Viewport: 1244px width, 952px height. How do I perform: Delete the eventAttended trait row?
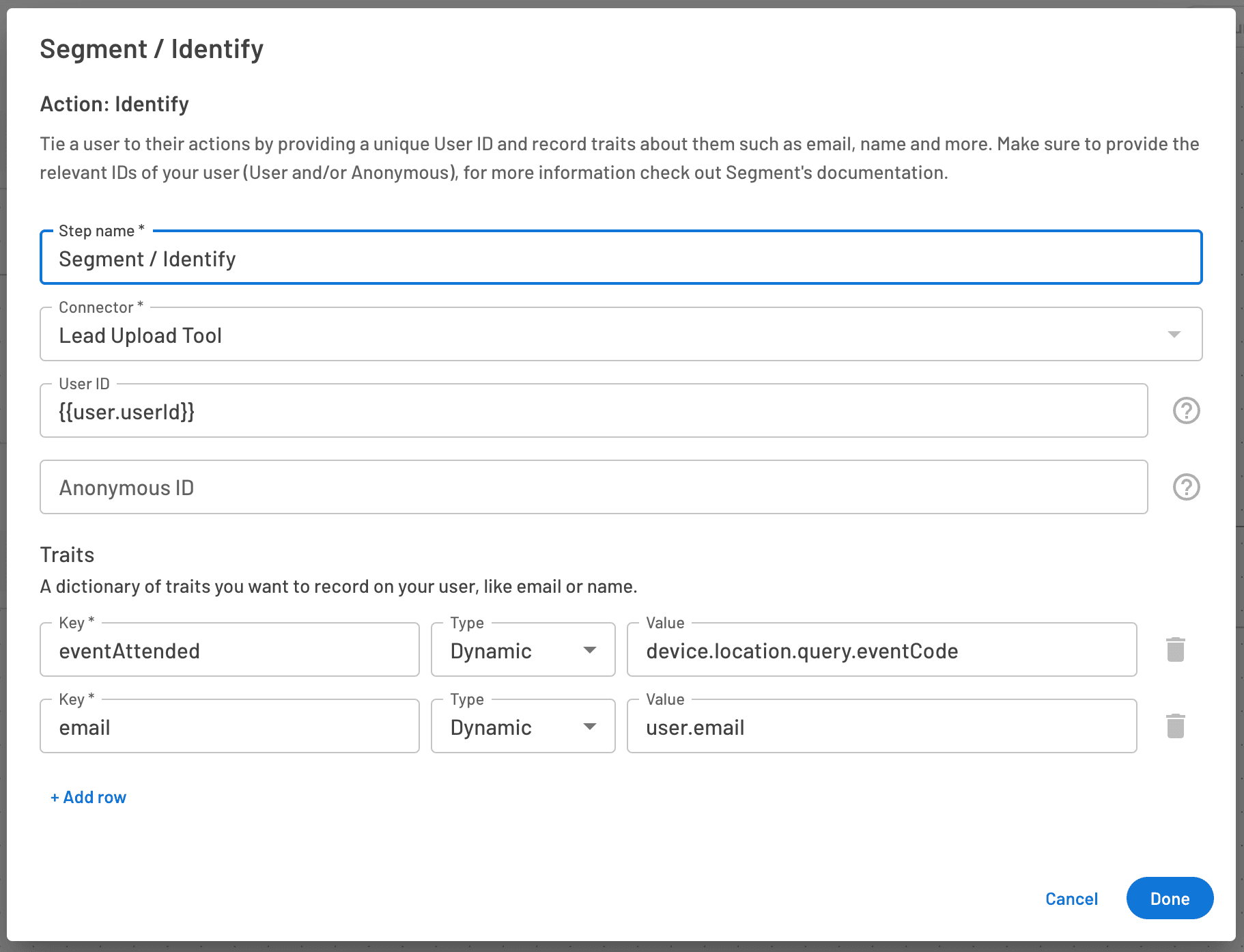[1175, 649]
